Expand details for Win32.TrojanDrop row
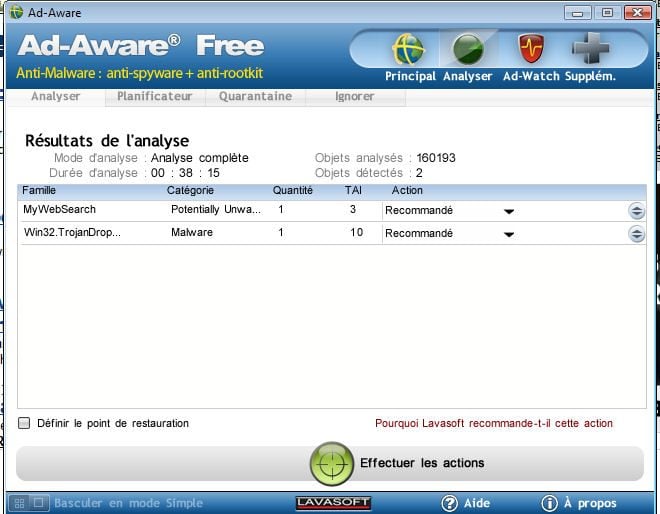660x514 pixels. (636, 233)
